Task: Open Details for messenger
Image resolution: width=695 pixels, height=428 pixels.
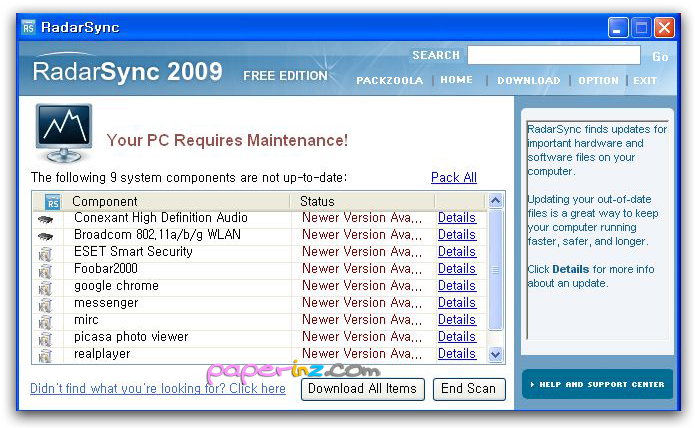Action: click(457, 303)
